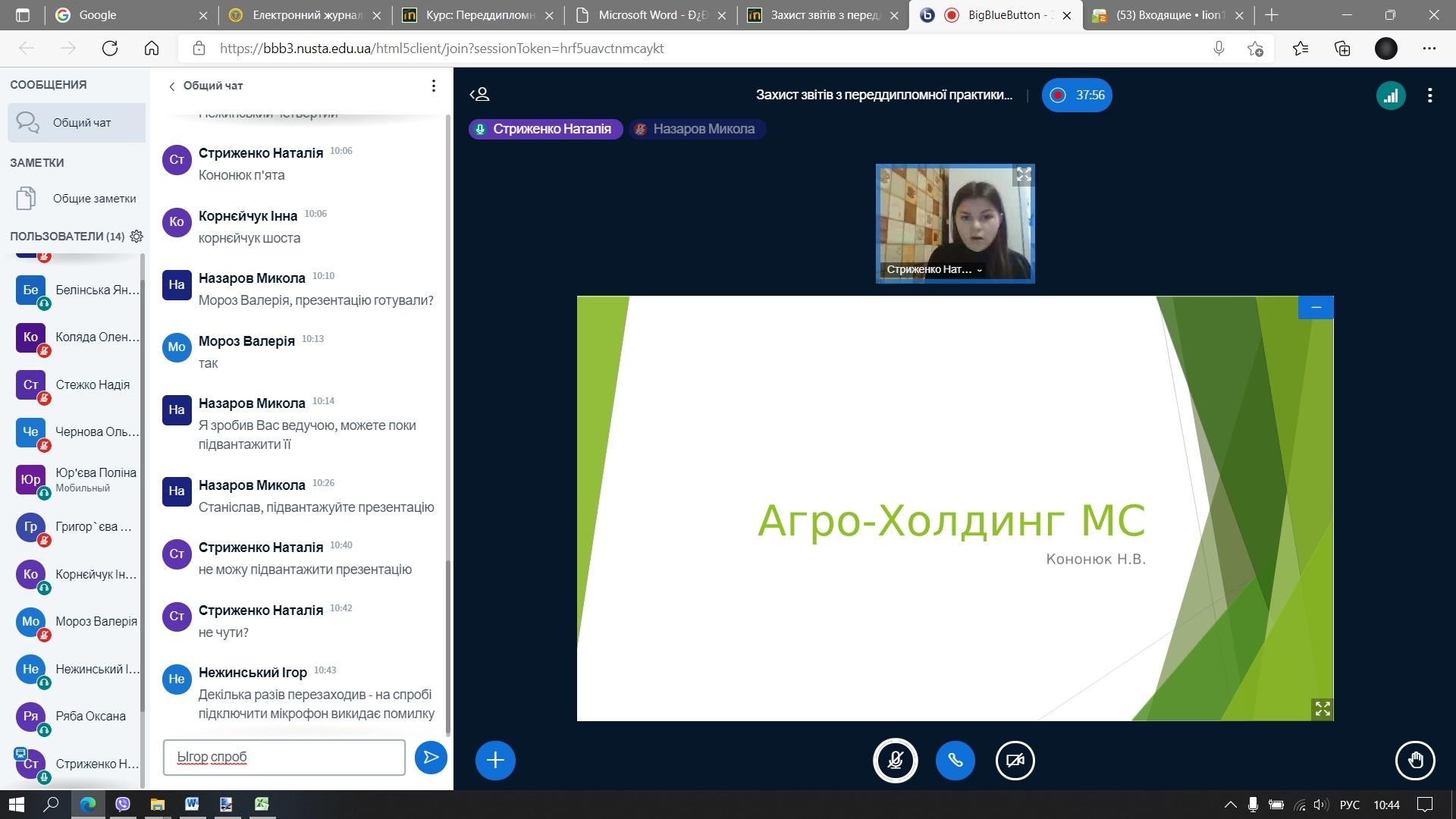This screenshot has width=1456, height=819.
Task: Switch to the Microsoft Word browser tab
Action: coord(652,15)
